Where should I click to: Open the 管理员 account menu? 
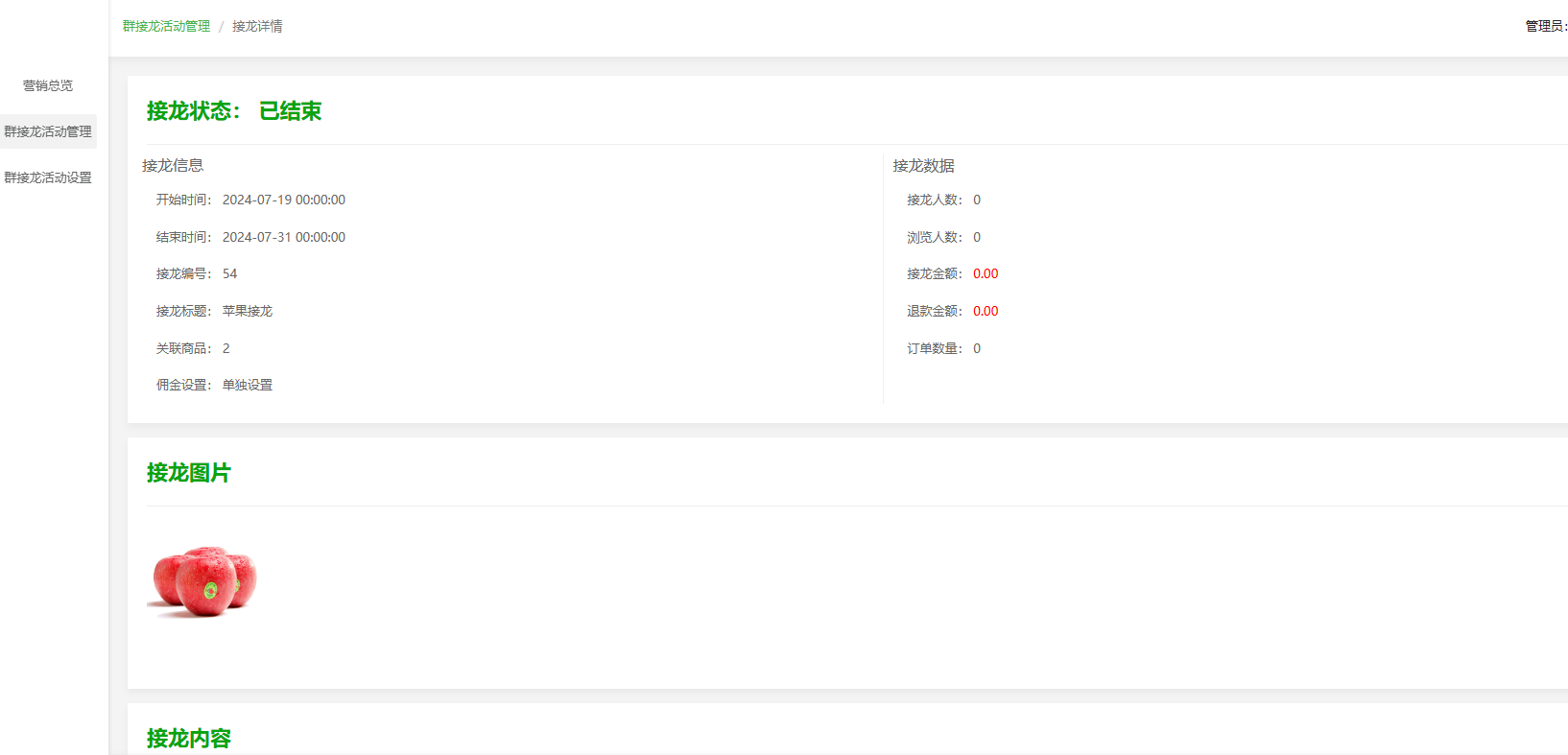point(1545,26)
